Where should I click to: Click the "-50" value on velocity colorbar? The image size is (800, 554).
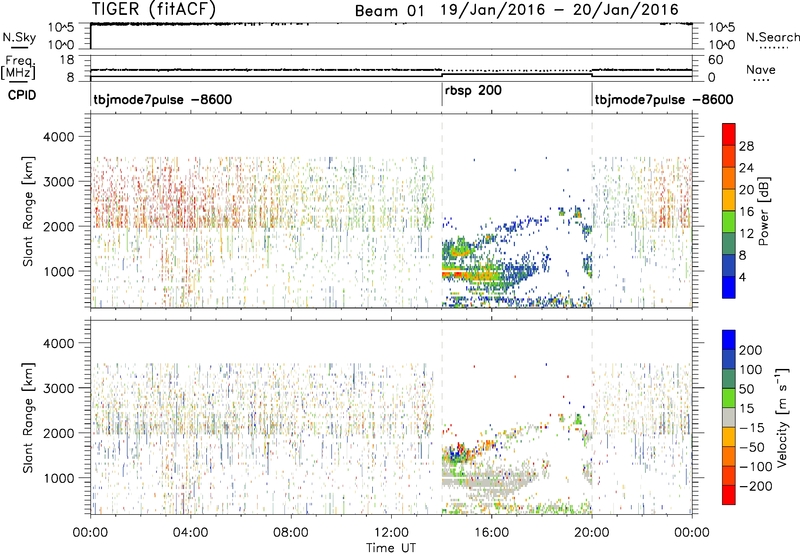(752, 447)
